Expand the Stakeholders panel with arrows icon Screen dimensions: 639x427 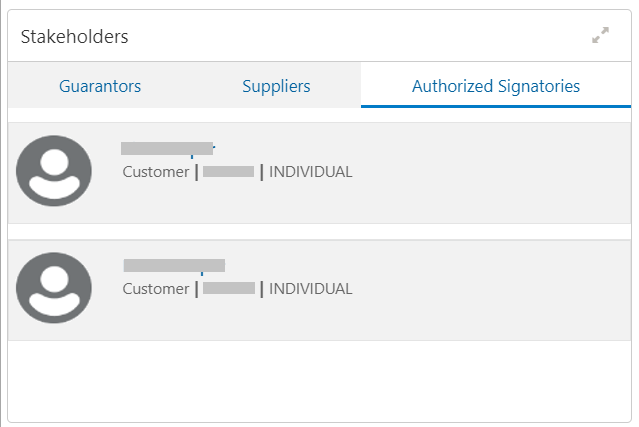(600, 35)
